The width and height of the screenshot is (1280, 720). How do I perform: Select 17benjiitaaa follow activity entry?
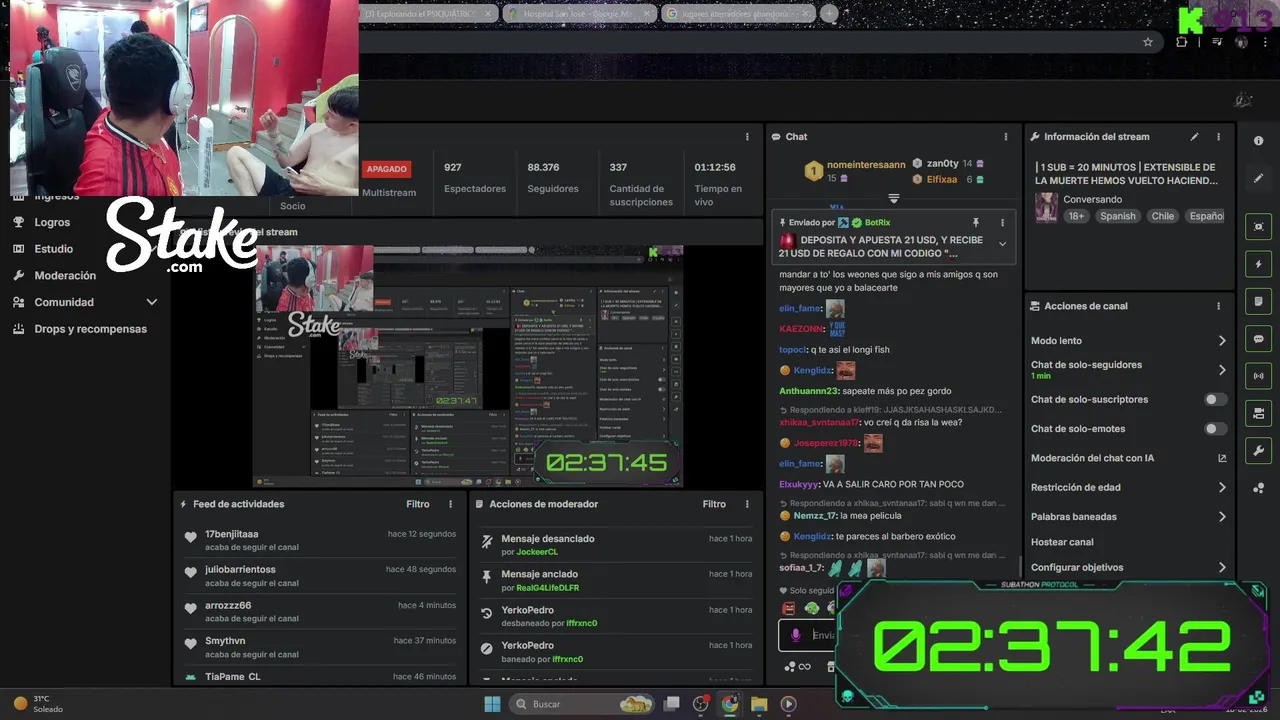[319, 540]
